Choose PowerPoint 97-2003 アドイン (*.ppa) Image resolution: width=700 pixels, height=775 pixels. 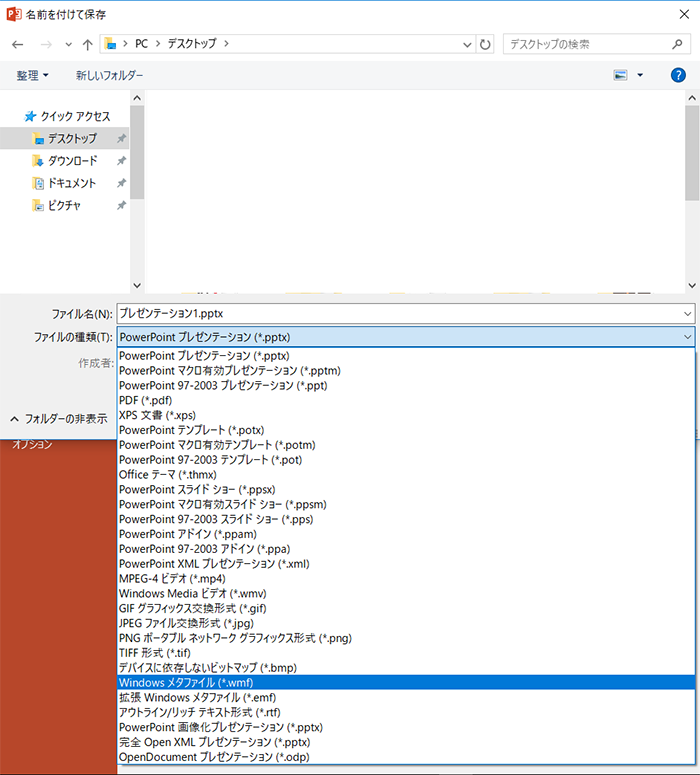(406, 549)
